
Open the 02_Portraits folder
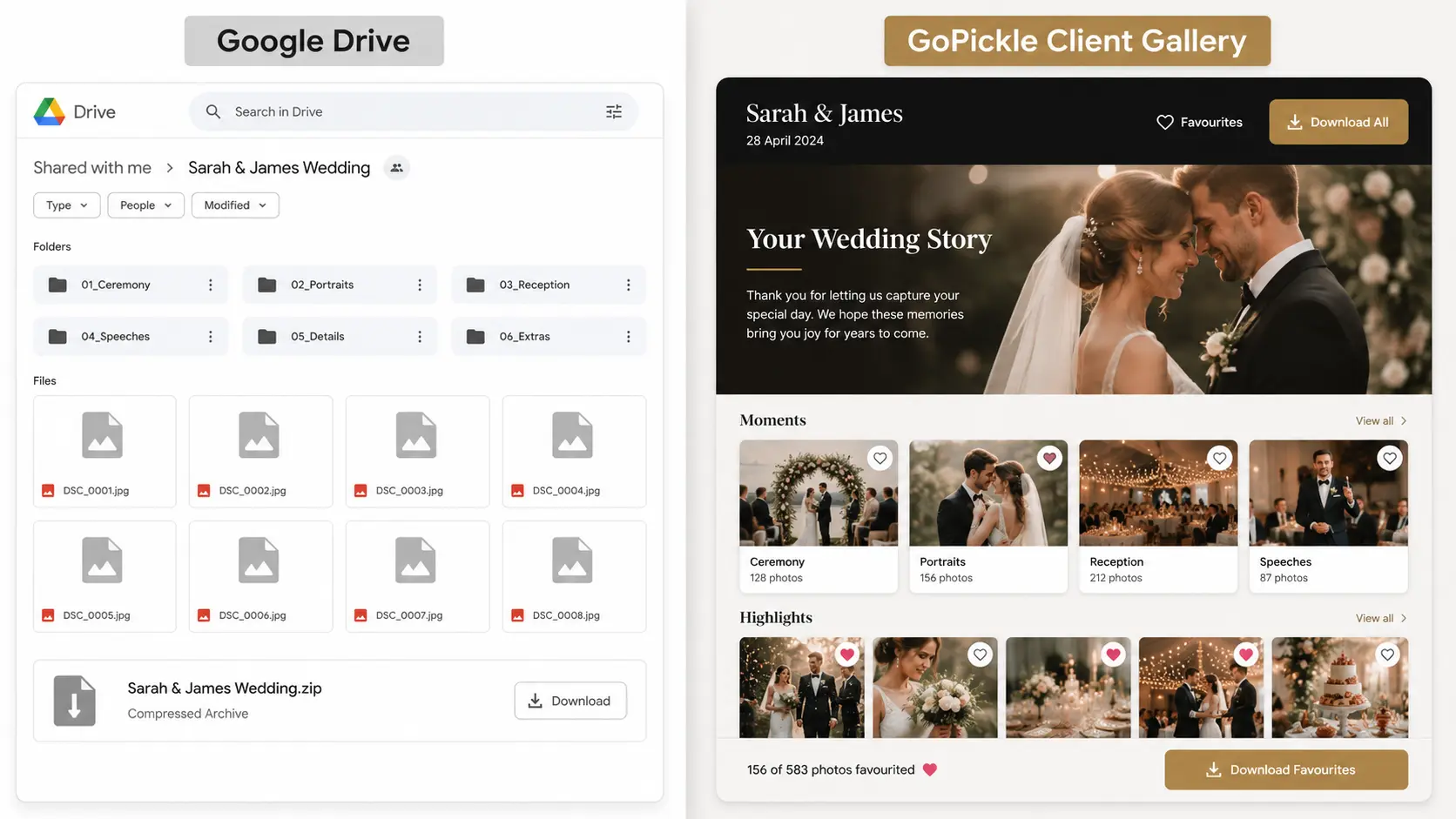tap(340, 285)
